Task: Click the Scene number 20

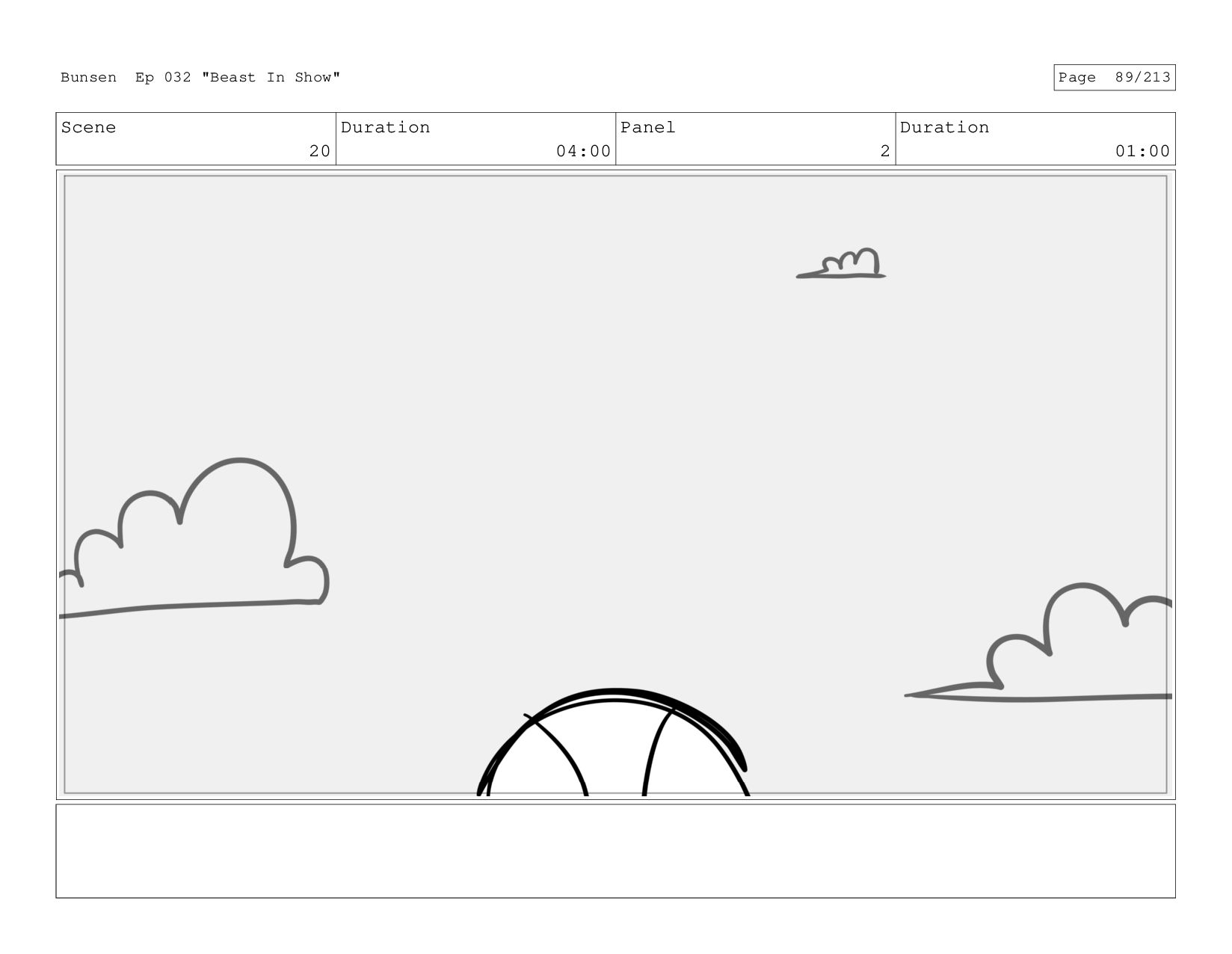Action: tap(319, 151)
